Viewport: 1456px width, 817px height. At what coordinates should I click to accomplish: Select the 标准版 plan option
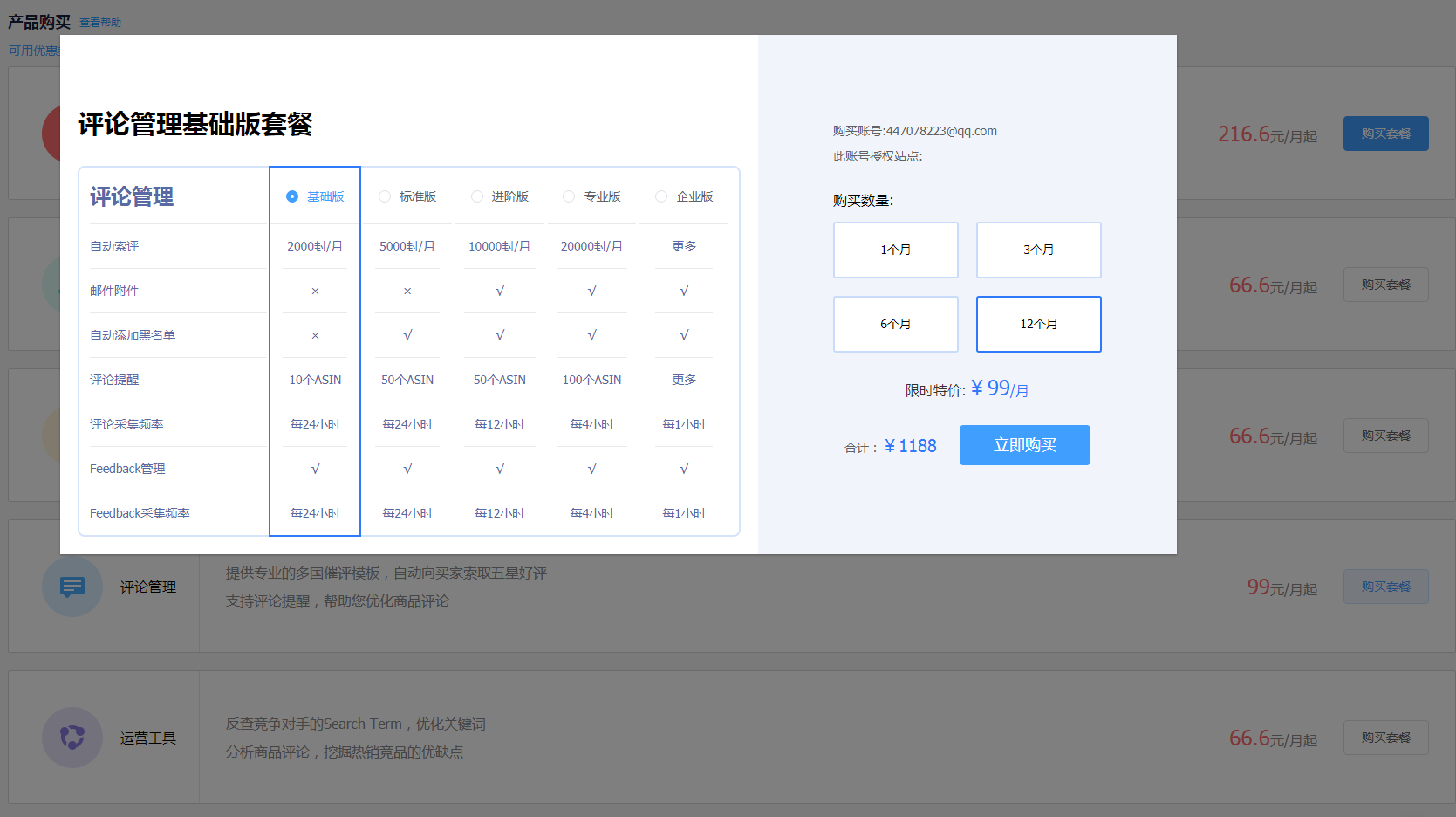(385, 196)
